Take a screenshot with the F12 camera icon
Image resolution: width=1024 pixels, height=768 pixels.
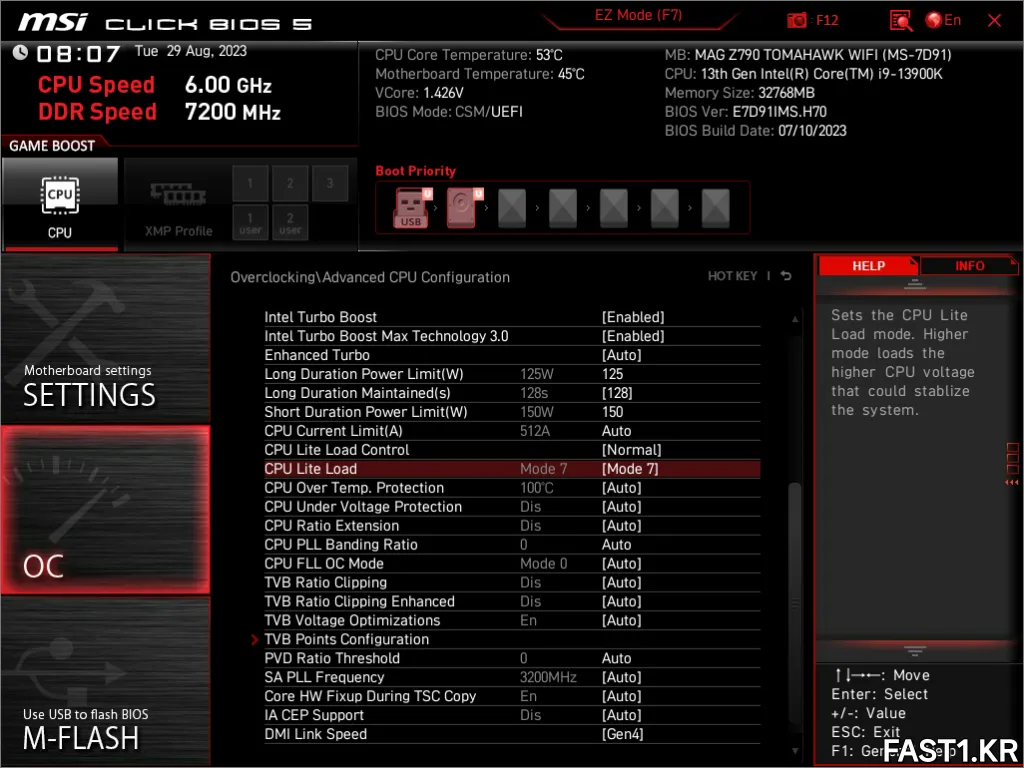point(796,20)
